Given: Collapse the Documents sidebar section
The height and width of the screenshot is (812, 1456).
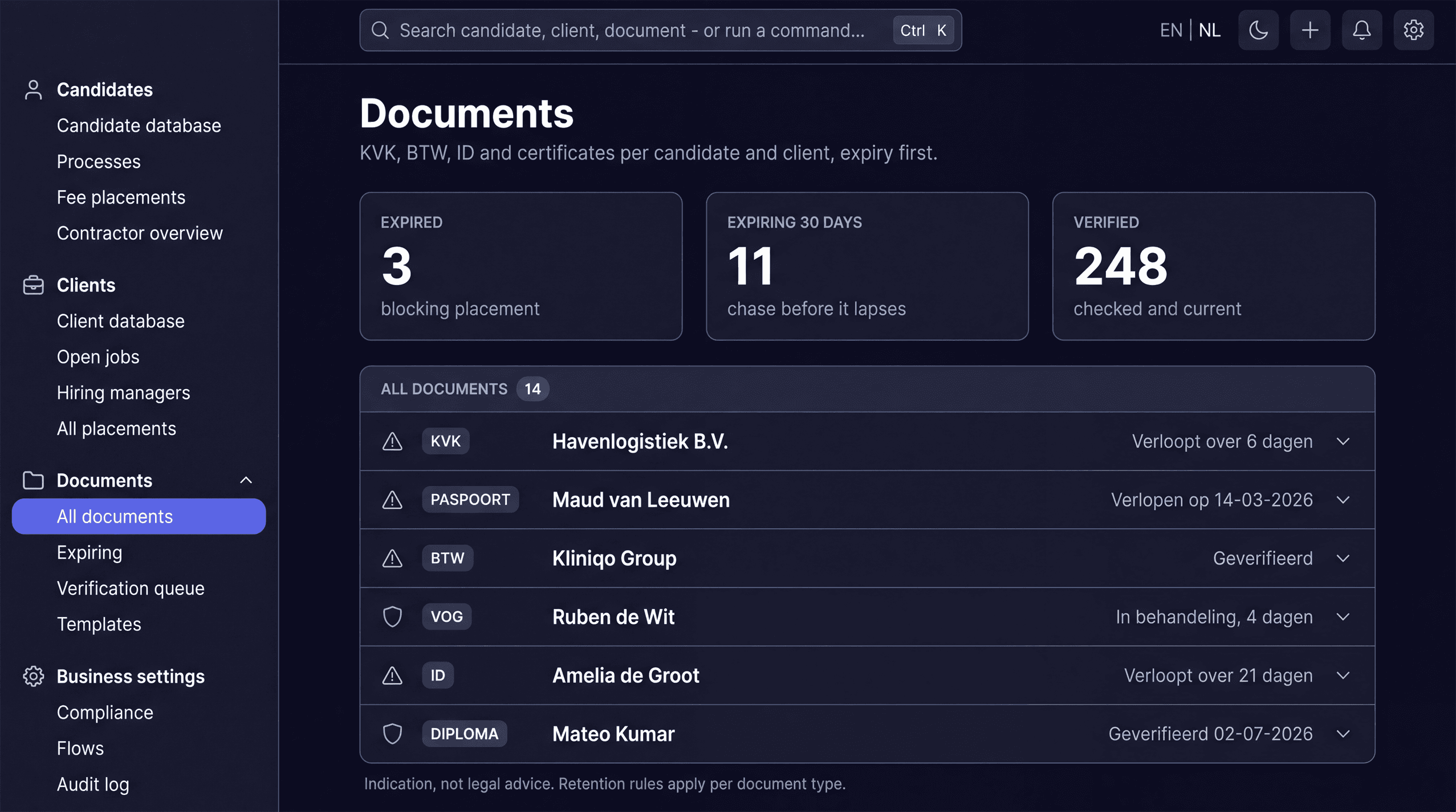Looking at the screenshot, I should click(x=246, y=480).
